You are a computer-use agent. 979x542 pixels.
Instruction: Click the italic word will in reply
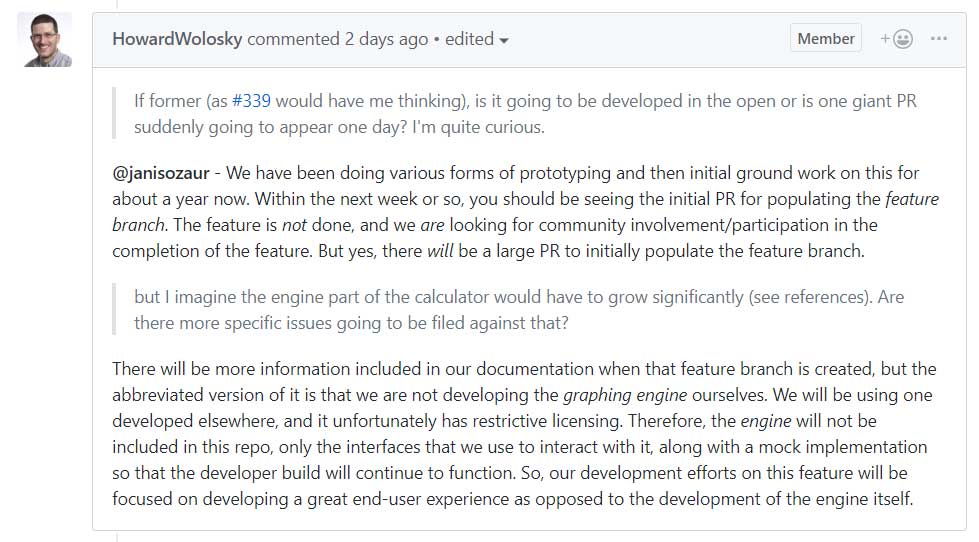(x=440, y=251)
